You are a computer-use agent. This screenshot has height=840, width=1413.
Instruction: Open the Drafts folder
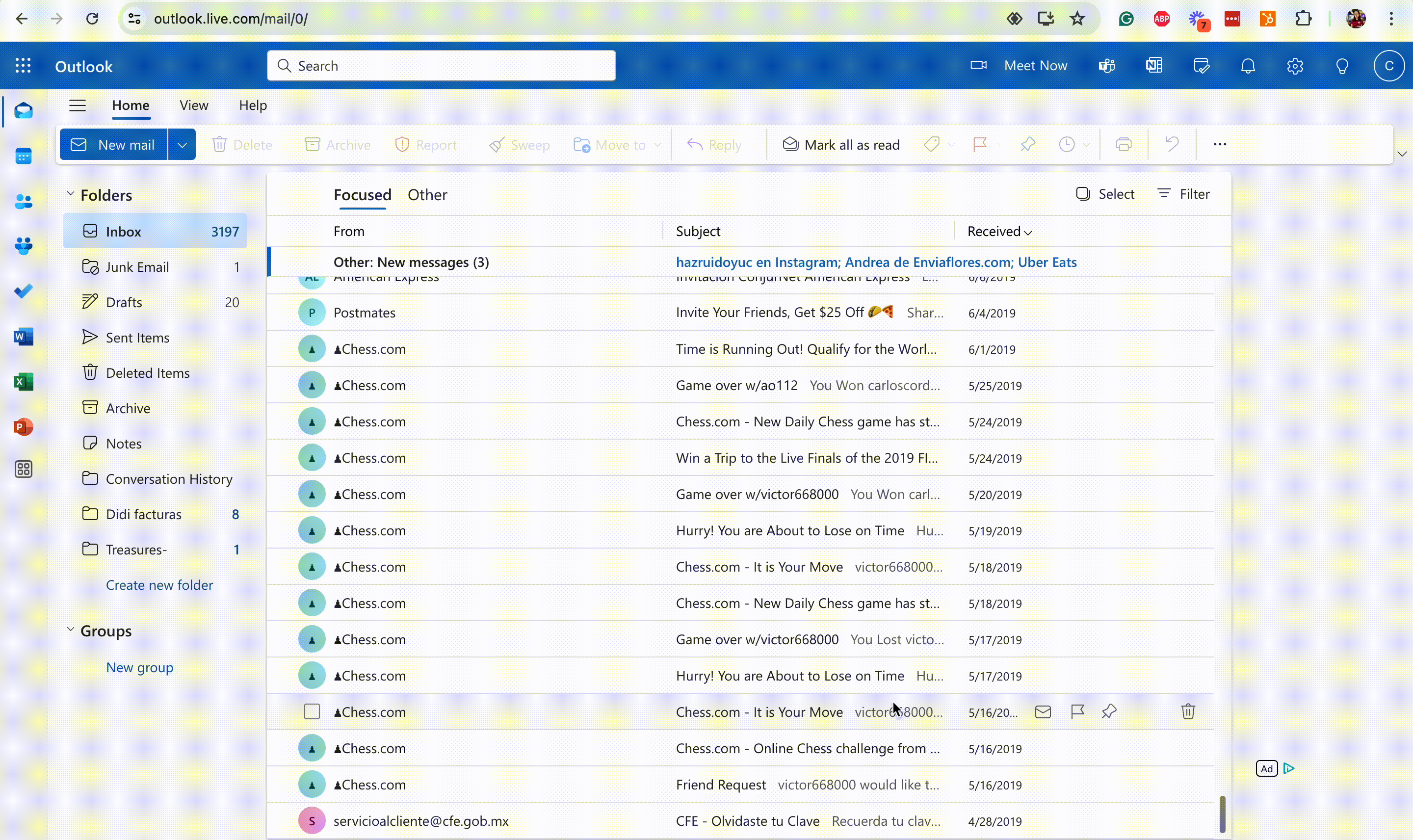tap(155, 302)
